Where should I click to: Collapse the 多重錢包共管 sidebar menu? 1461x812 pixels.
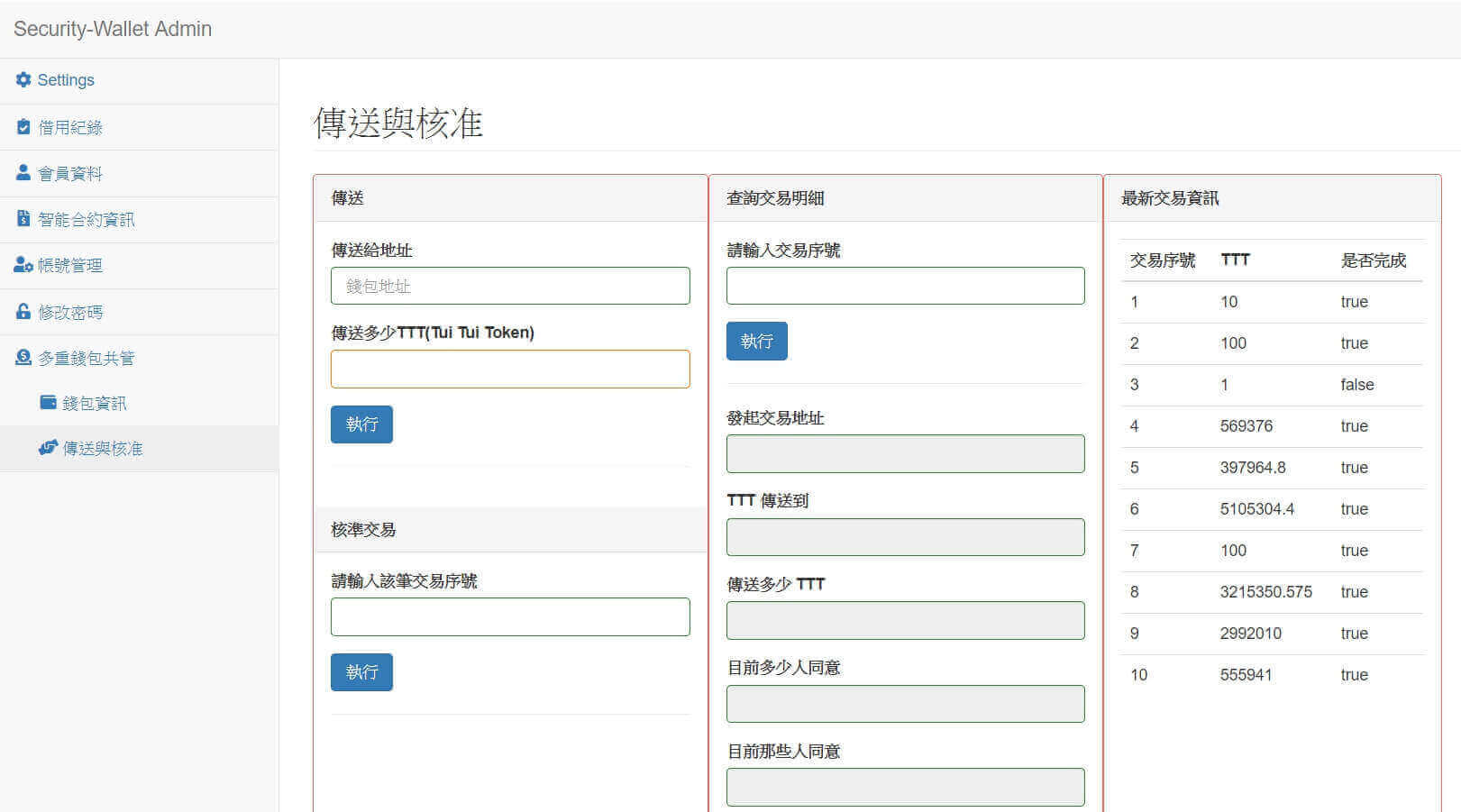[87, 359]
